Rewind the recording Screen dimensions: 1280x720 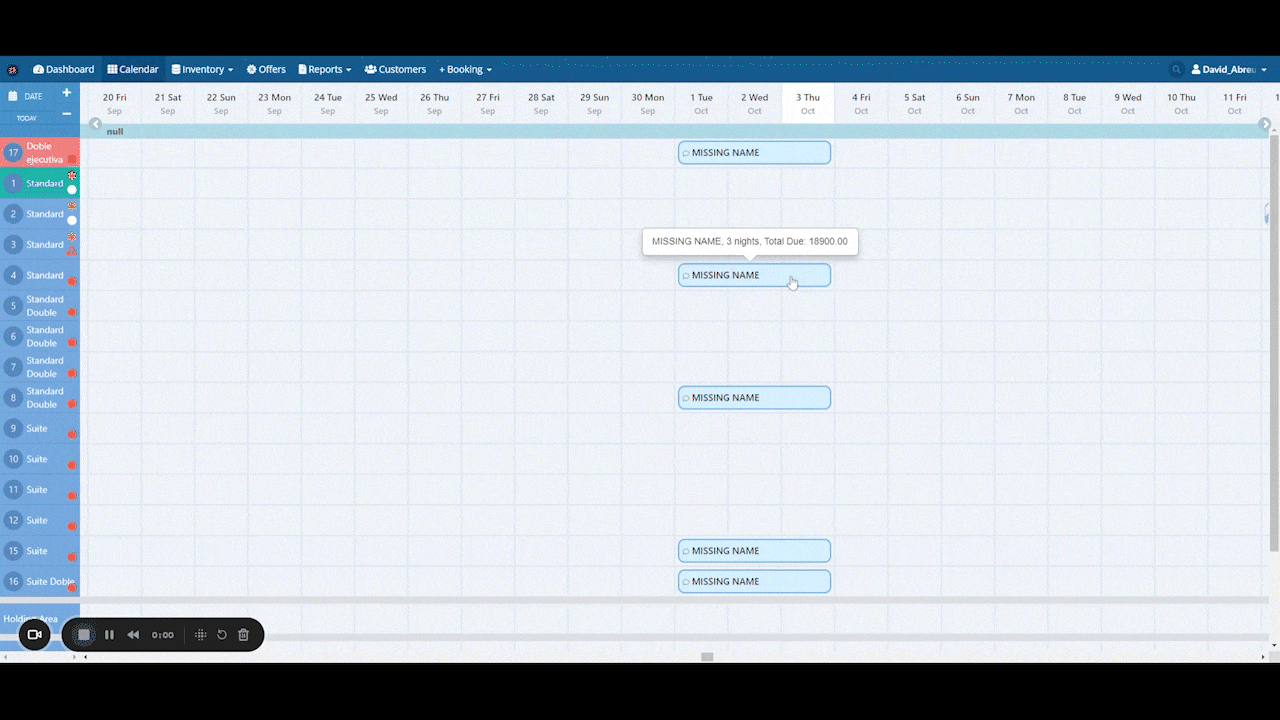pos(133,635)
